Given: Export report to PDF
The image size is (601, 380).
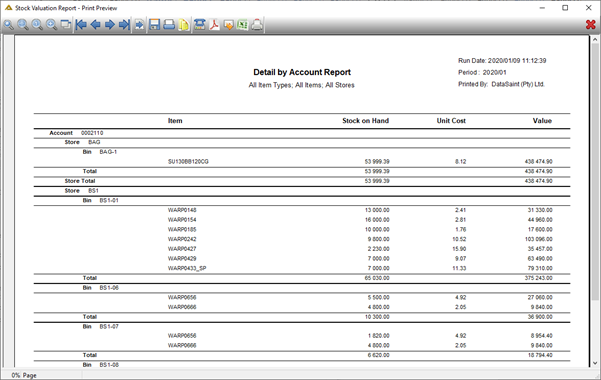Looking at the screenshot, I should pyautogui.click(x=214, y=25).
